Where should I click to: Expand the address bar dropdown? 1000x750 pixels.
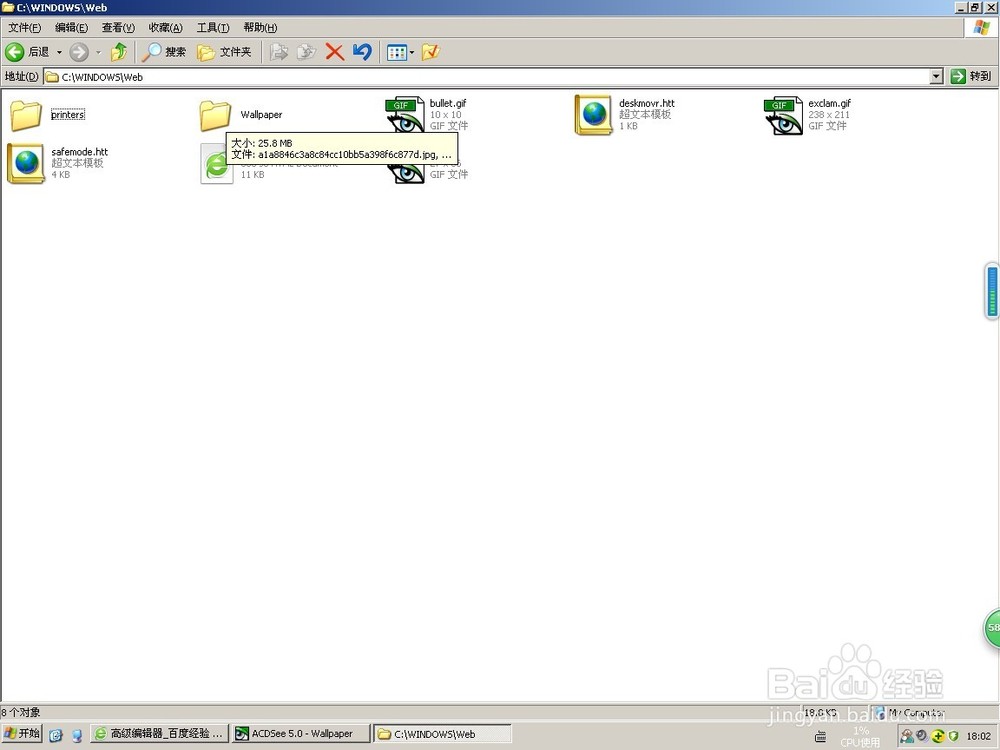936,77
